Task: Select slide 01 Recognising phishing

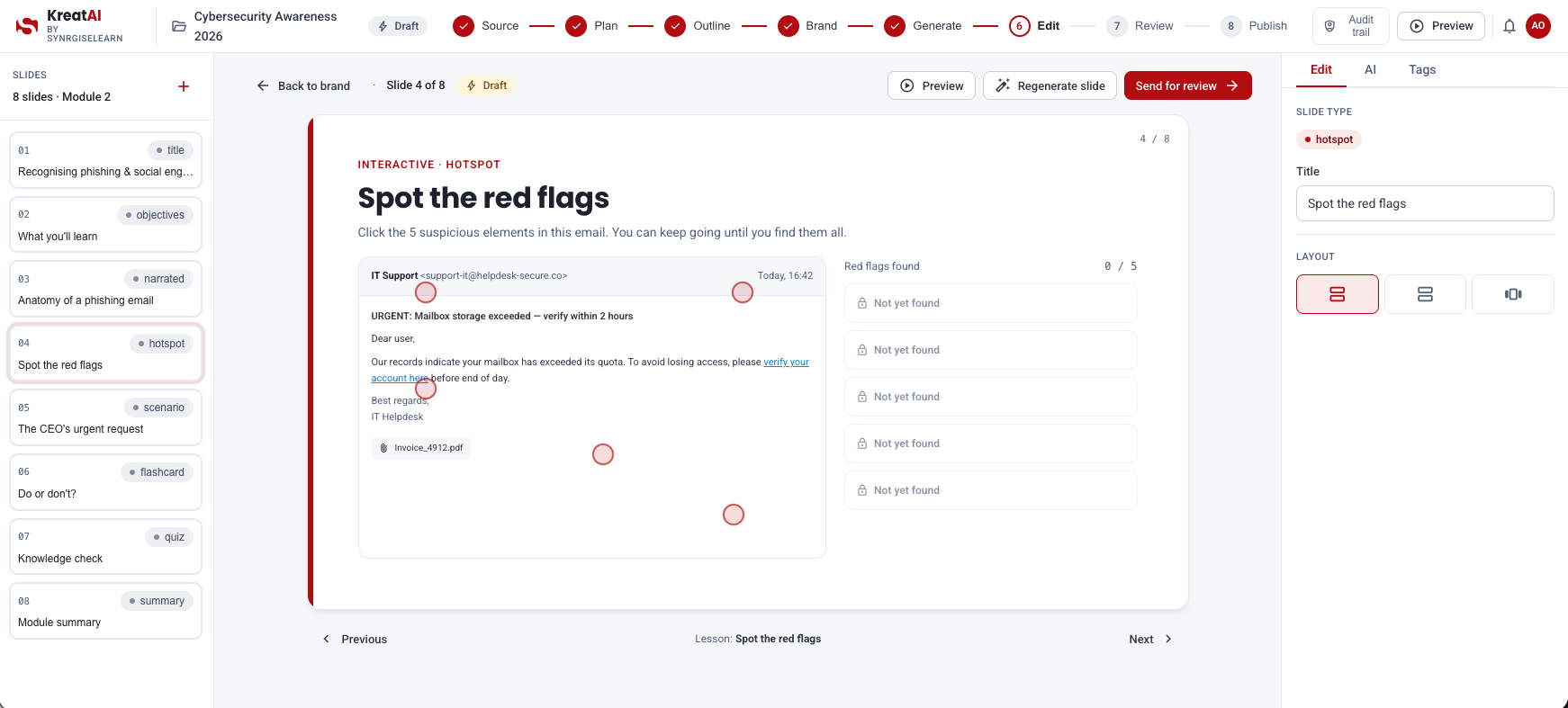Action: click(105, 160)
